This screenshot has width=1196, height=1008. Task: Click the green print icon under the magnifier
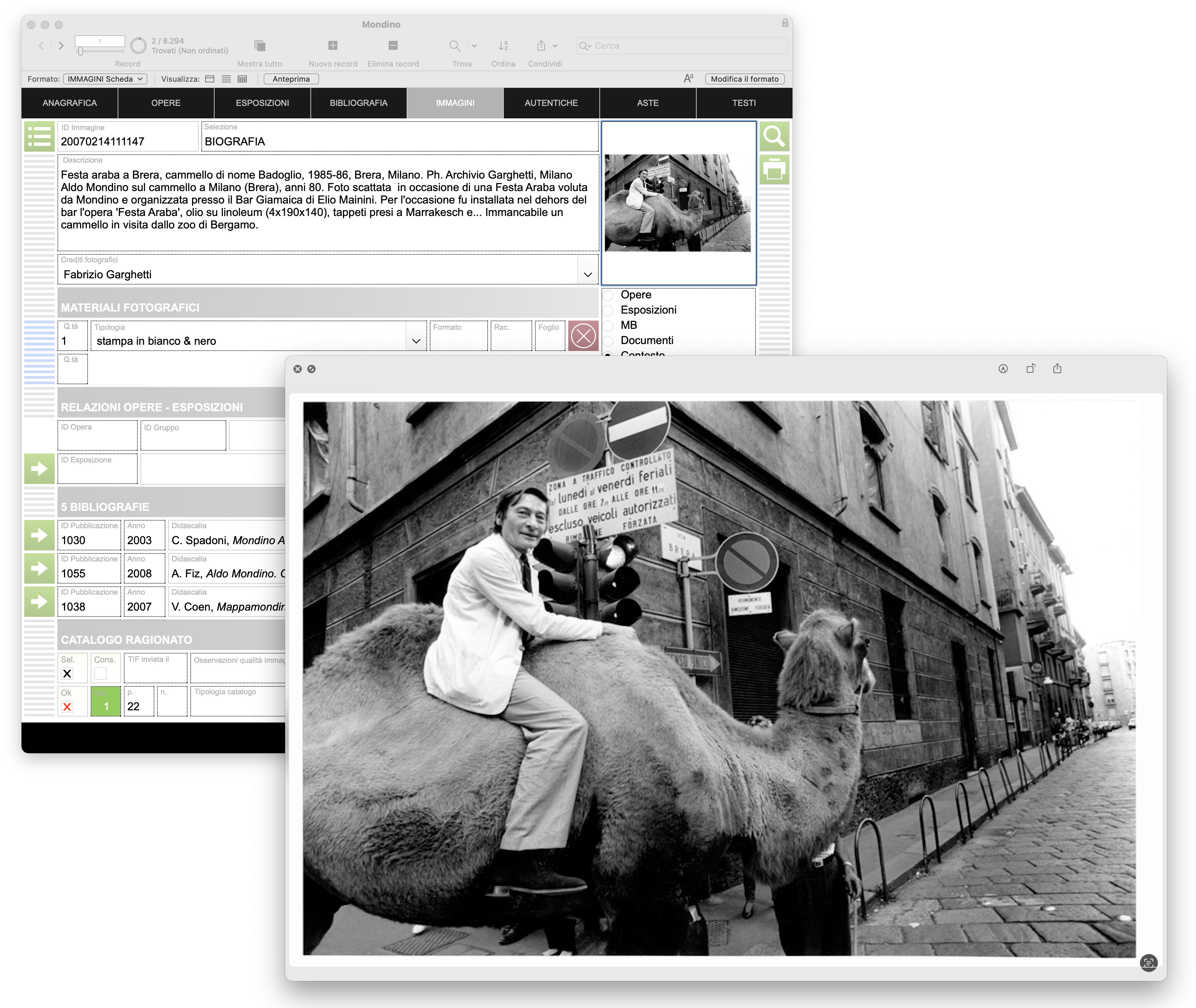[775, 170]
